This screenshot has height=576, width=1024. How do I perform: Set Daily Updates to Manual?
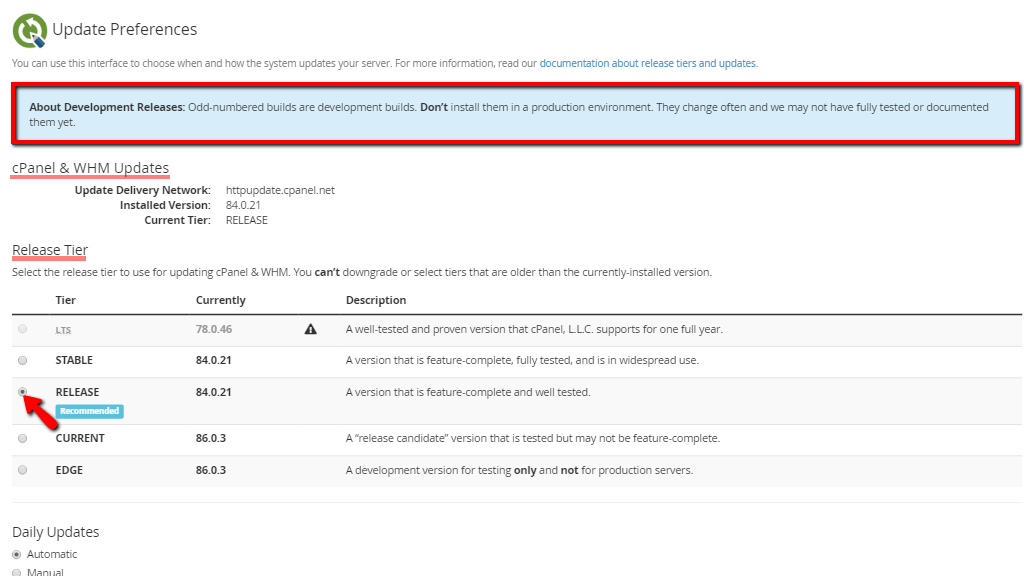click(x=17, y=573)
